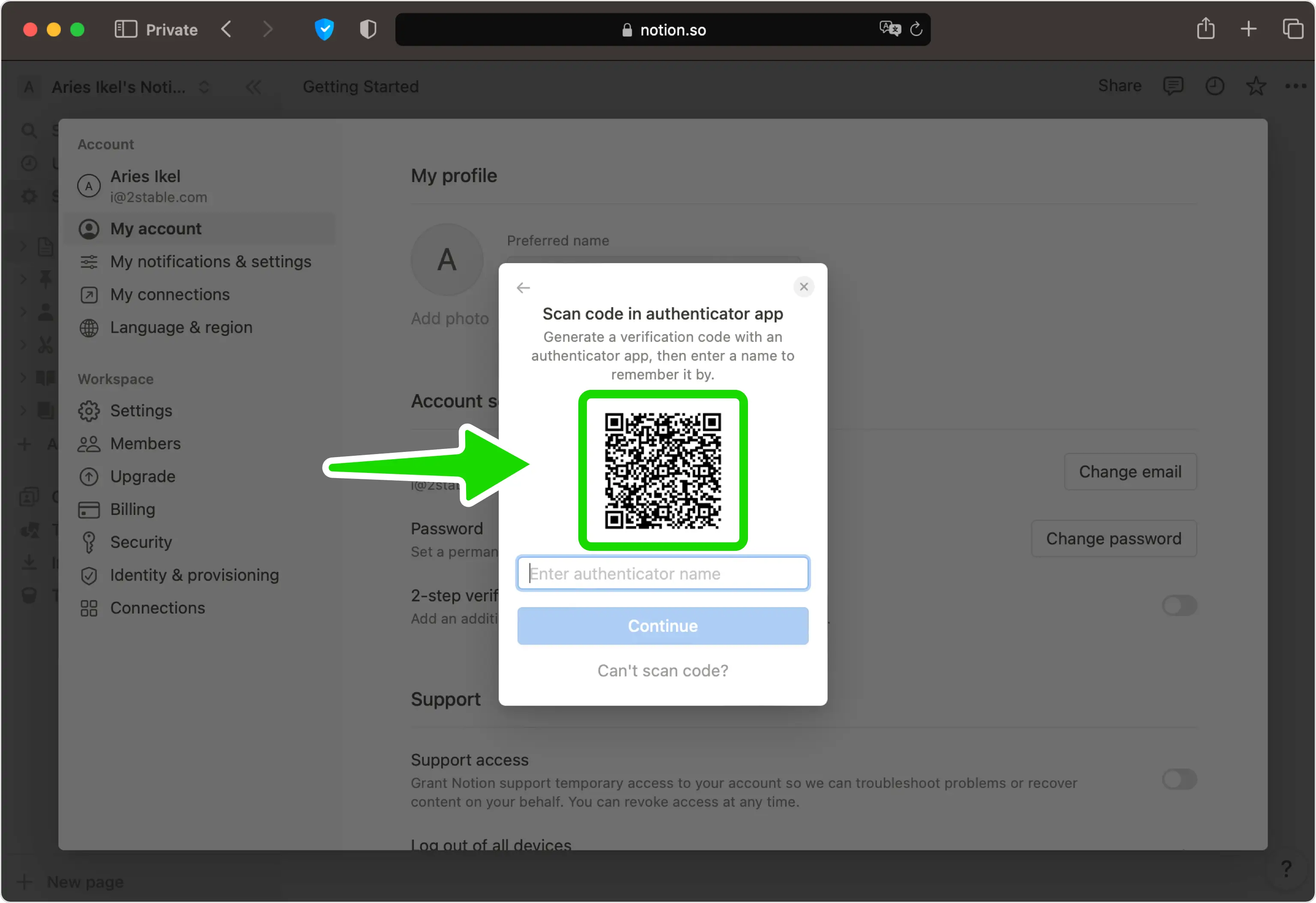Click the Change password button

1114,538
